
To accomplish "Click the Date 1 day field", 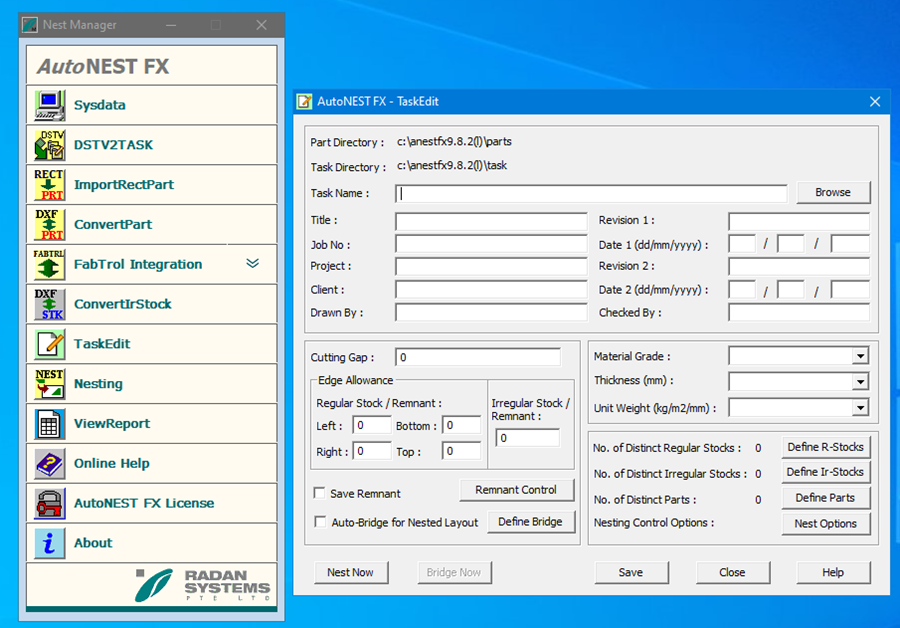I will click(x=742, y=245).
